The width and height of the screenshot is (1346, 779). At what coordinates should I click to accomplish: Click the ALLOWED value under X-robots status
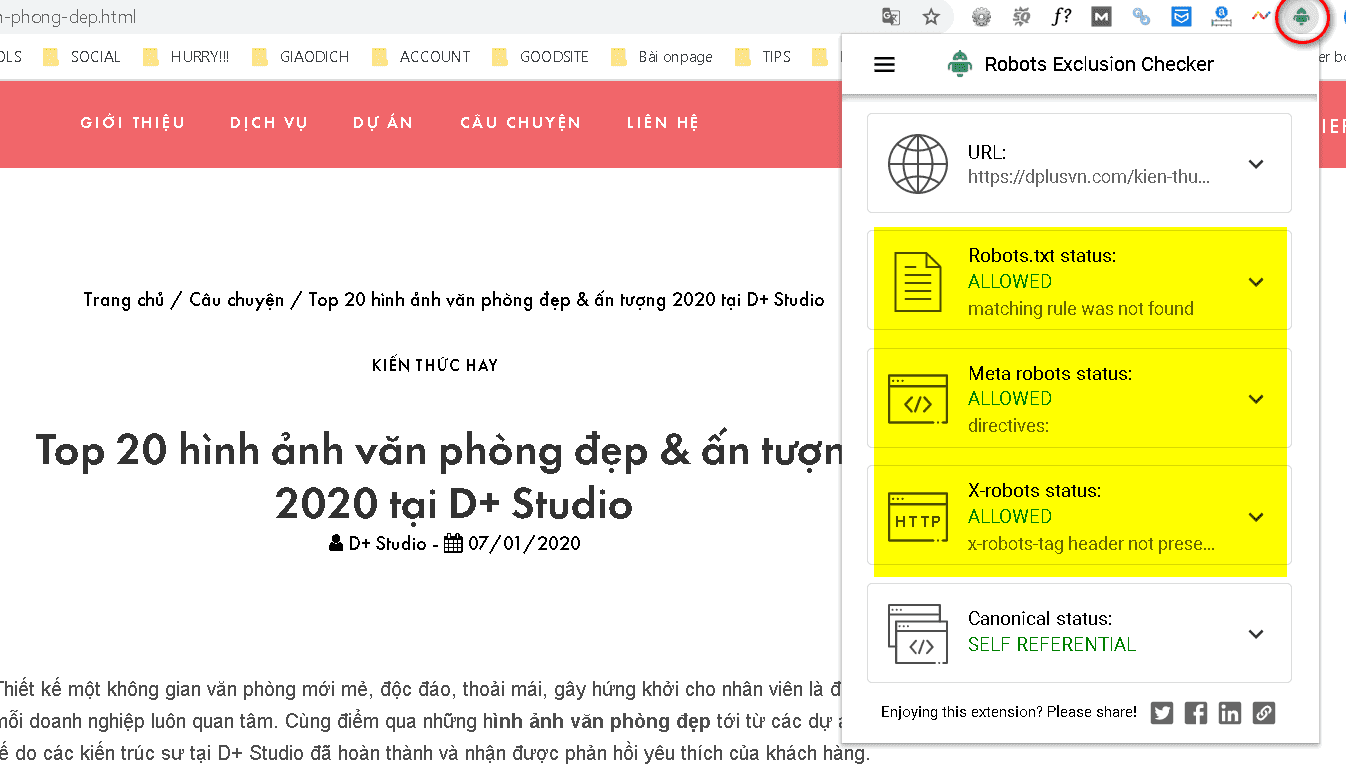click(1010, 517)
